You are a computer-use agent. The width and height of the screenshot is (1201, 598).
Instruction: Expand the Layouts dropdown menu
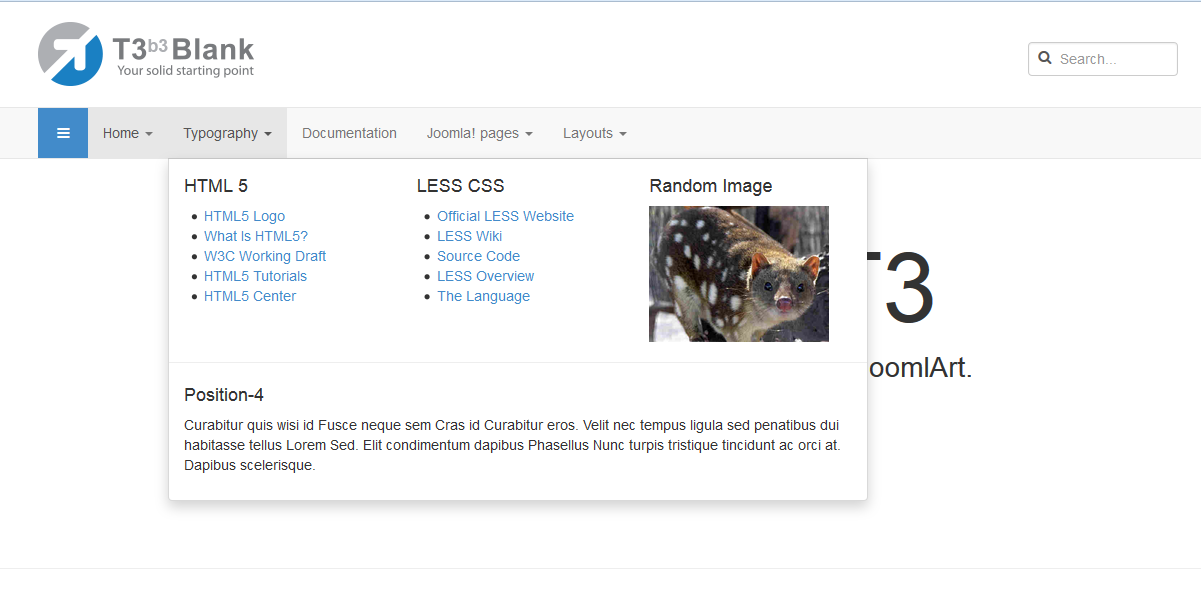[595, 133]
